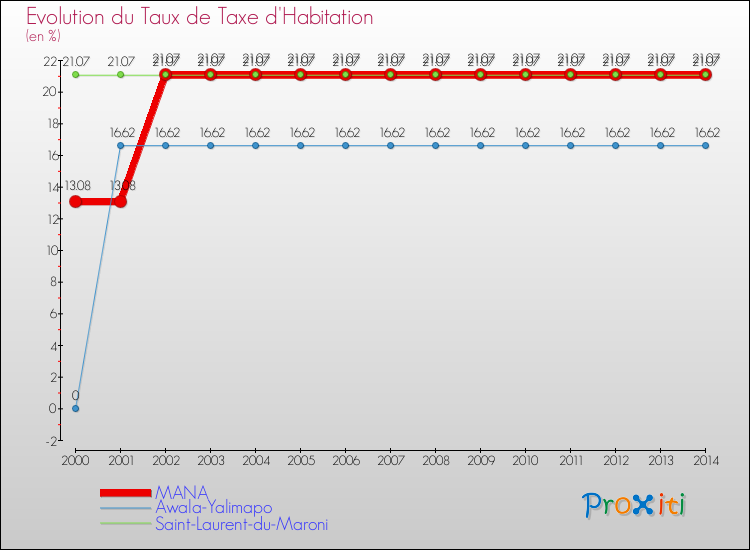Click the x-axis label 2000

coord(76,461)
